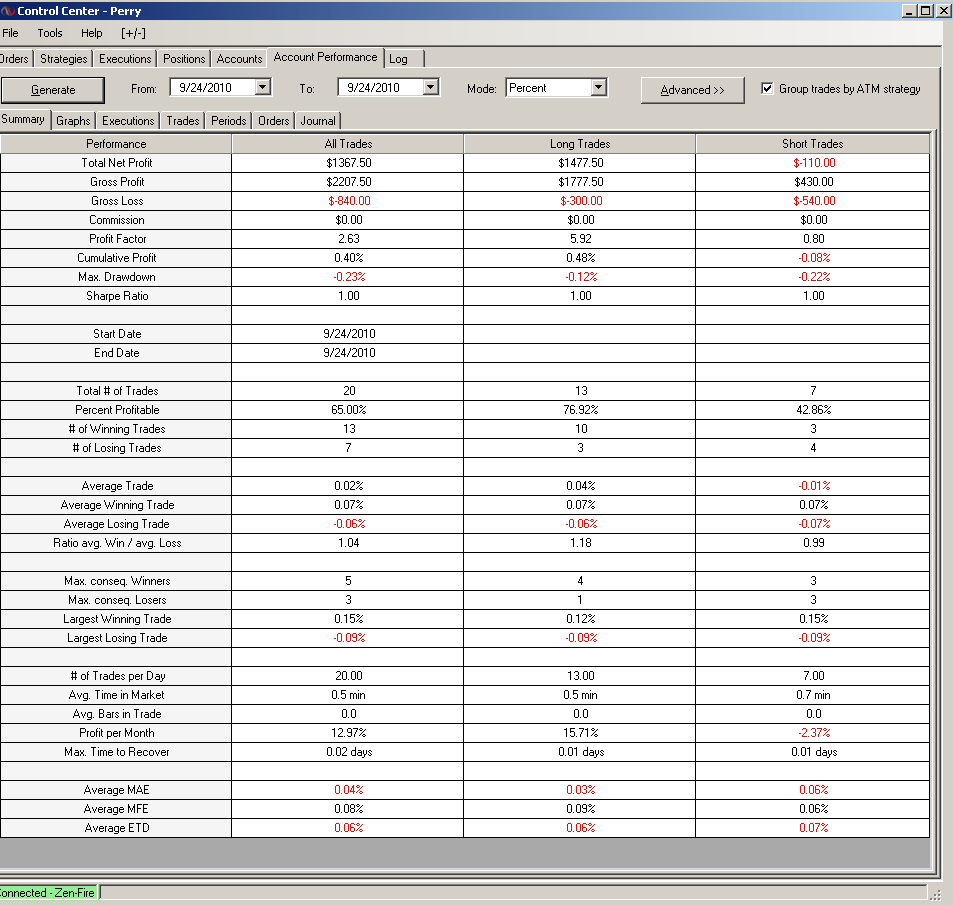Switch to the Strategies tab

[x=63, y=59]
